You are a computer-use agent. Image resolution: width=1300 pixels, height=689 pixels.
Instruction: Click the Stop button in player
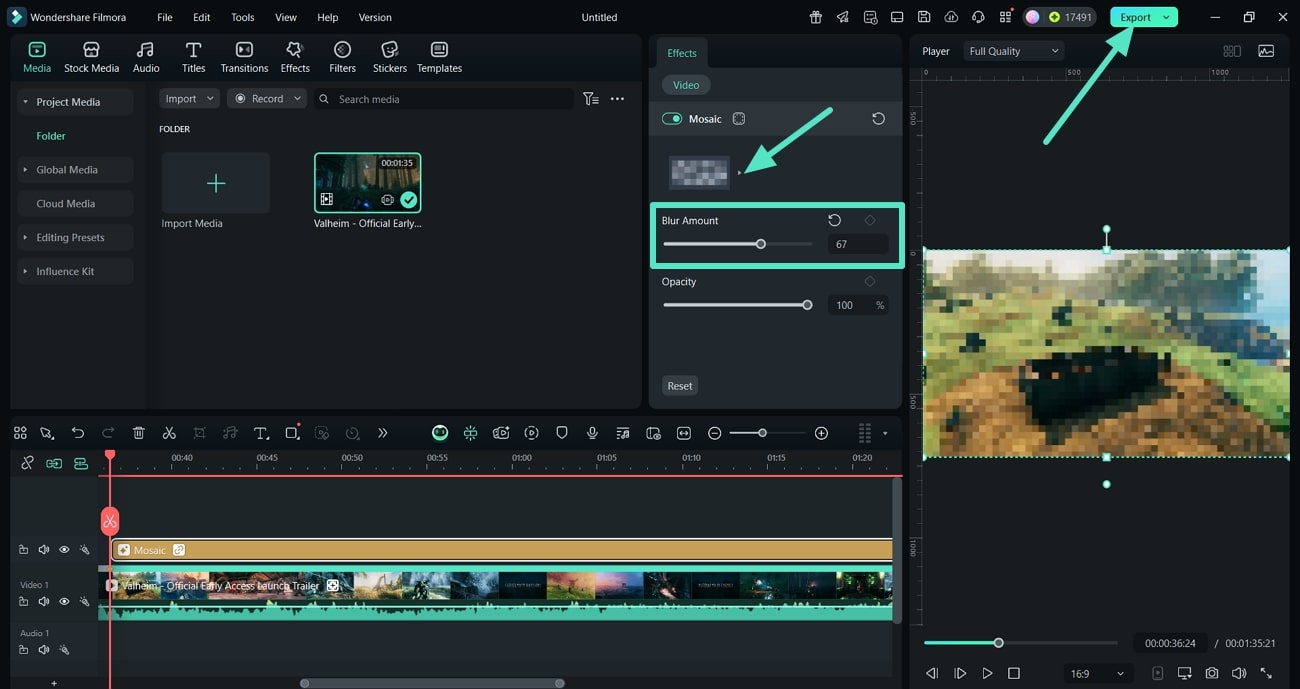1014,674
